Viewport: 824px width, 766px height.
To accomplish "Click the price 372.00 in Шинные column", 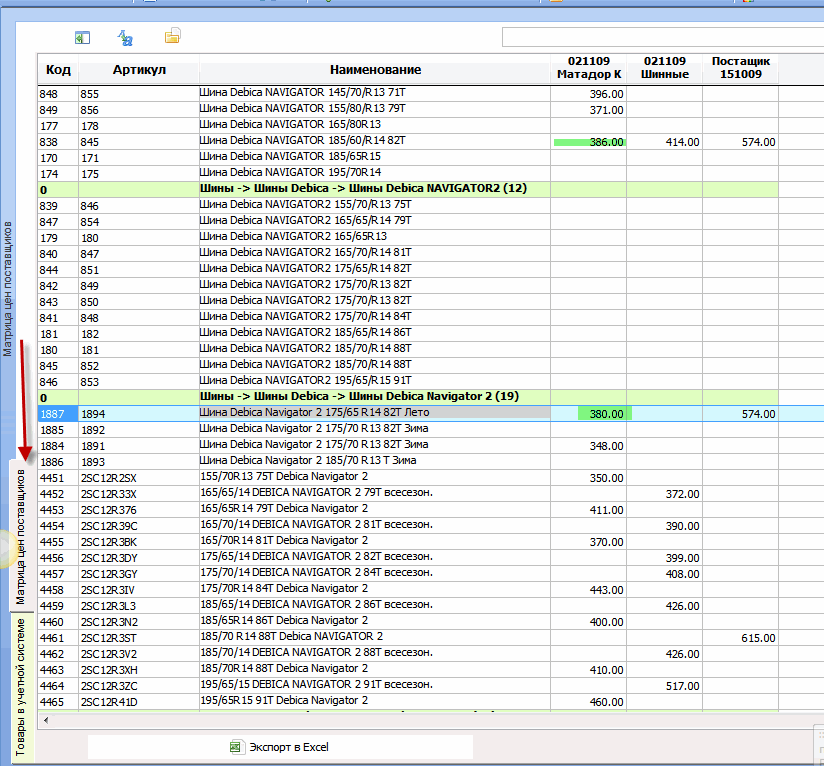I will (682, 494).
